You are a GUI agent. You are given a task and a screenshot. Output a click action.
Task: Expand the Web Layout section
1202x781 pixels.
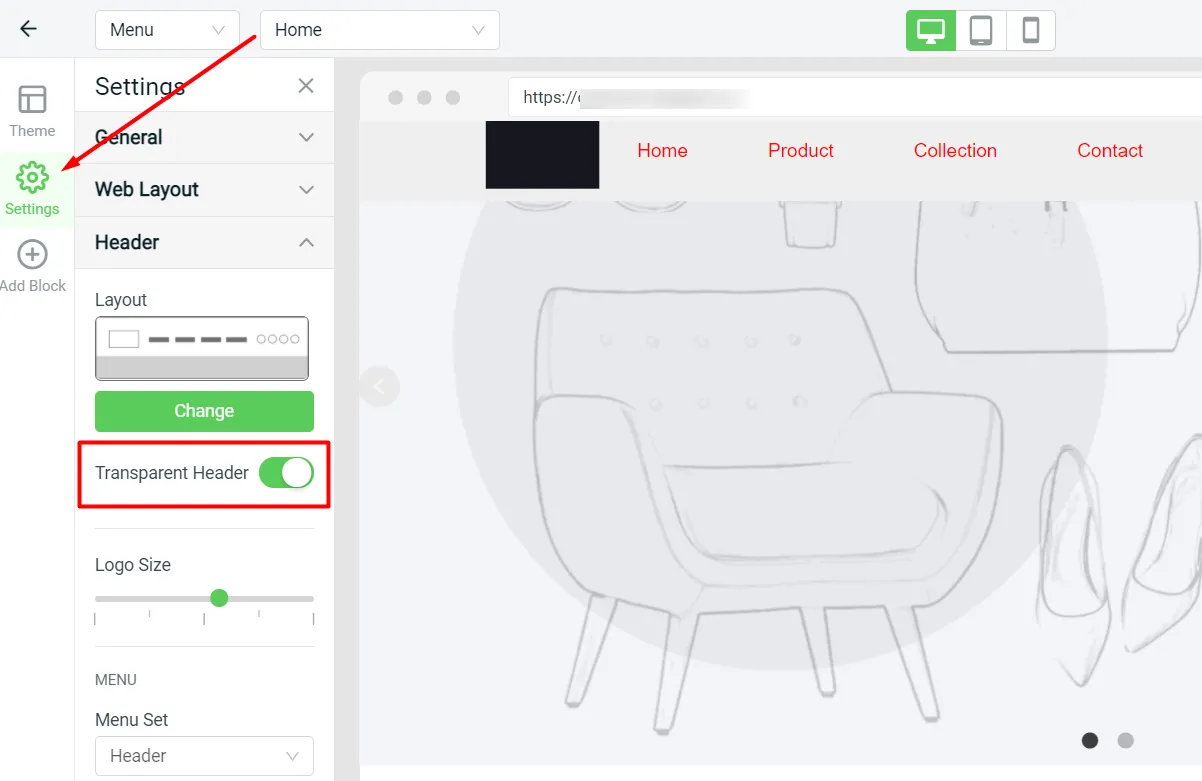coord(204,189)
